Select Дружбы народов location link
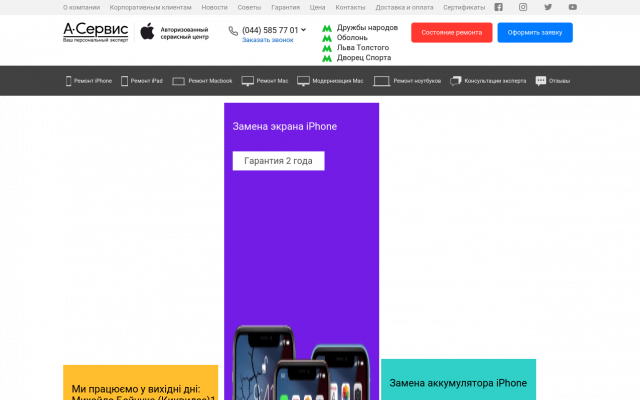Image resolution: width=640 pixels, height=400 pixels. click(367, 28)
